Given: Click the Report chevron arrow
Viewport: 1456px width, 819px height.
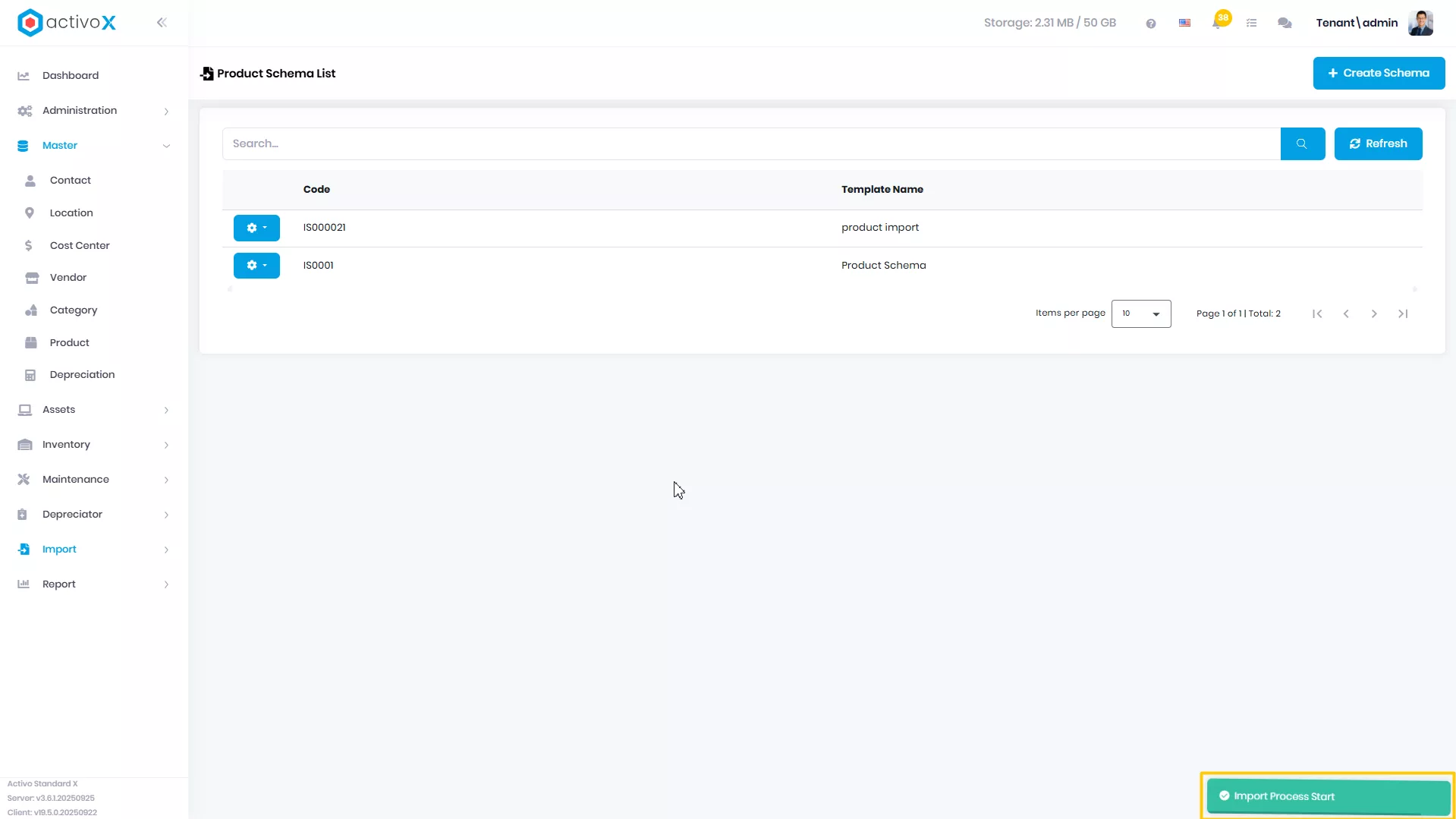Looking at the screenshot, I should click(x=166, y=584).
